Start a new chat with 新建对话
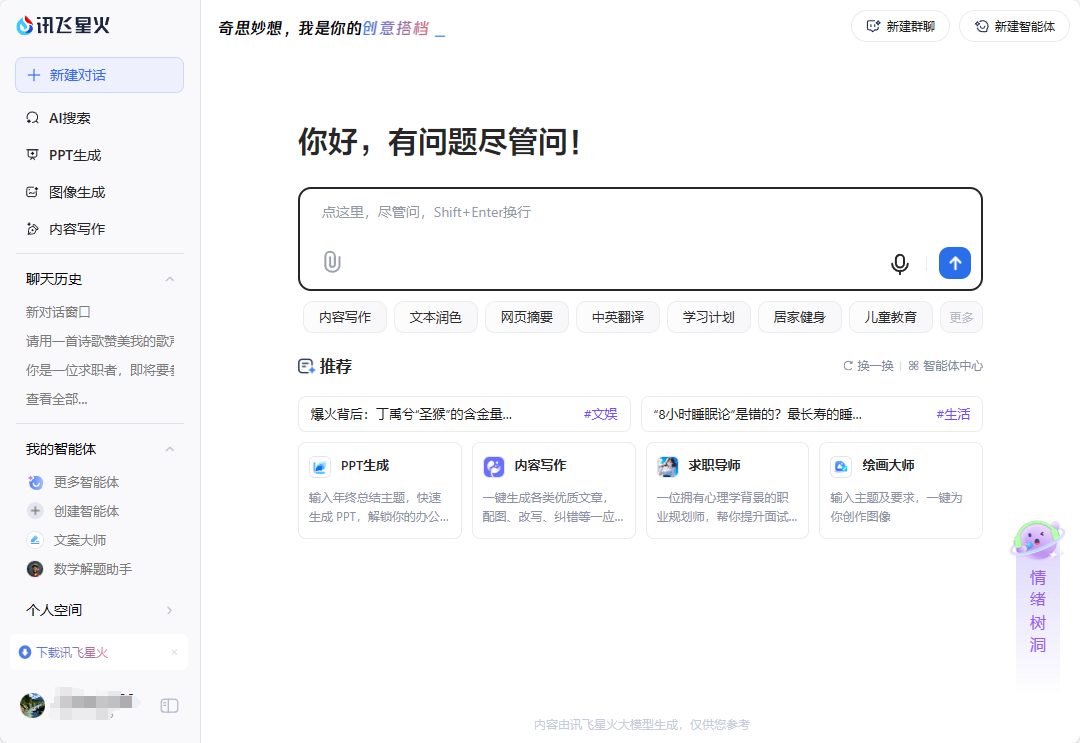This screenshot has height=743, width=1080. click(x=99, y=75)
